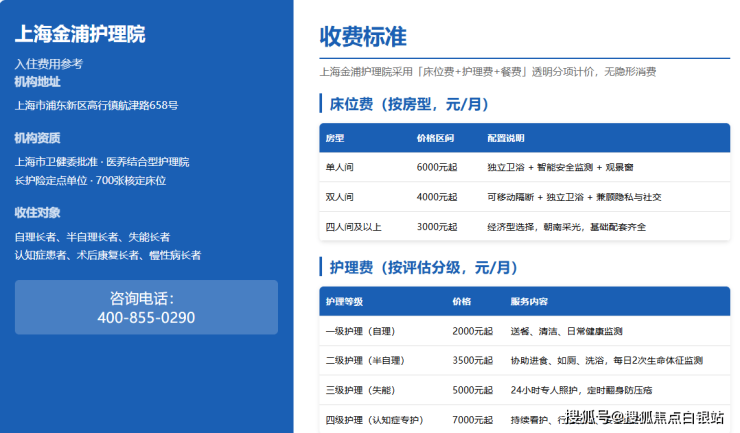Select the 2000元起 price cell
This screenshot has height=433, width=740.
tap(472, 331)
